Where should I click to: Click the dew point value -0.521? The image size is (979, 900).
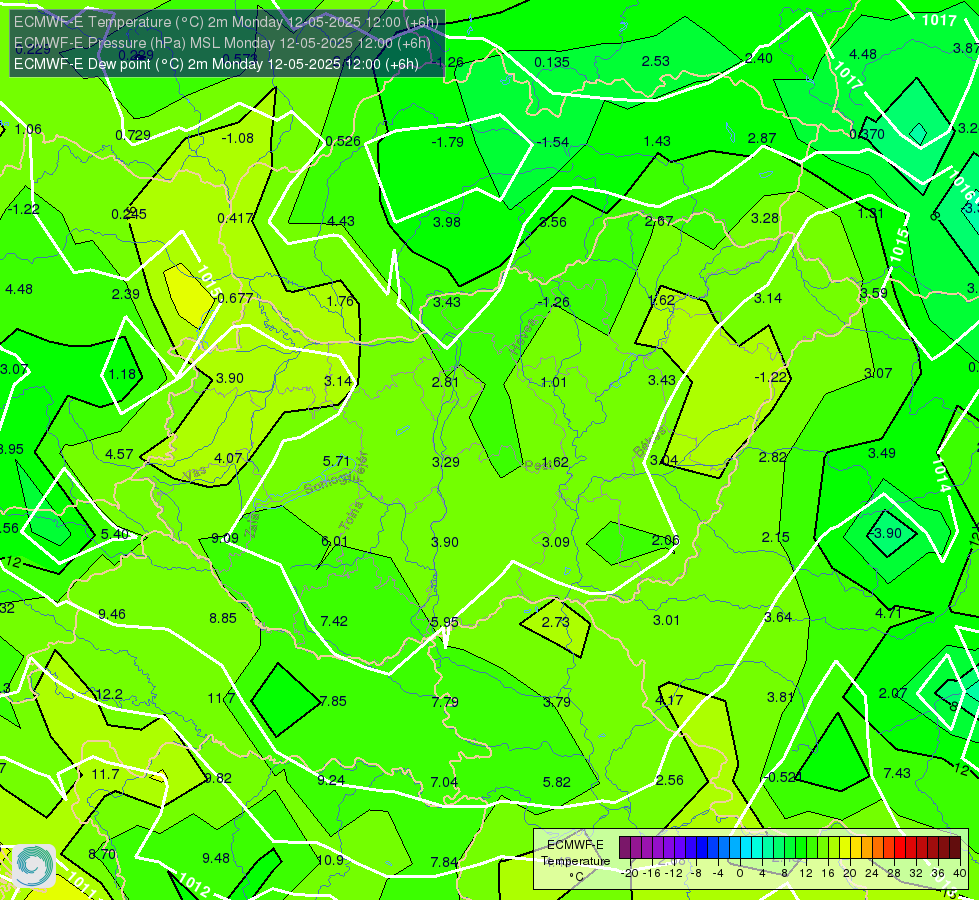coord(783,777)
